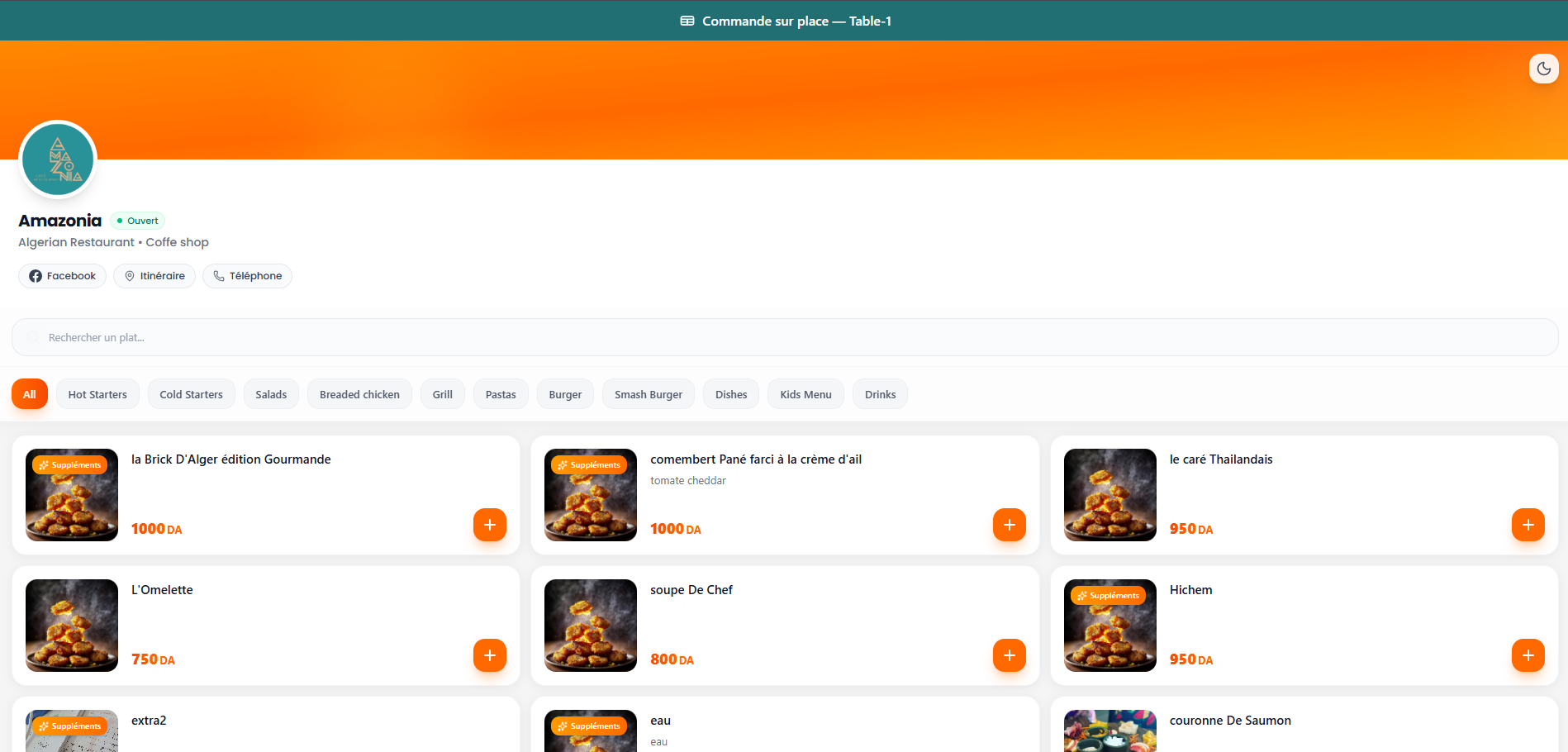
Task: Select the Cold Starters chip
Action: pos(191,394)
